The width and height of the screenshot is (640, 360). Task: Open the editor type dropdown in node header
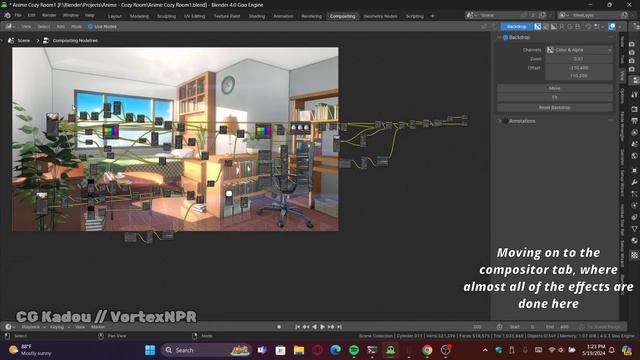(x=10, y=27)
